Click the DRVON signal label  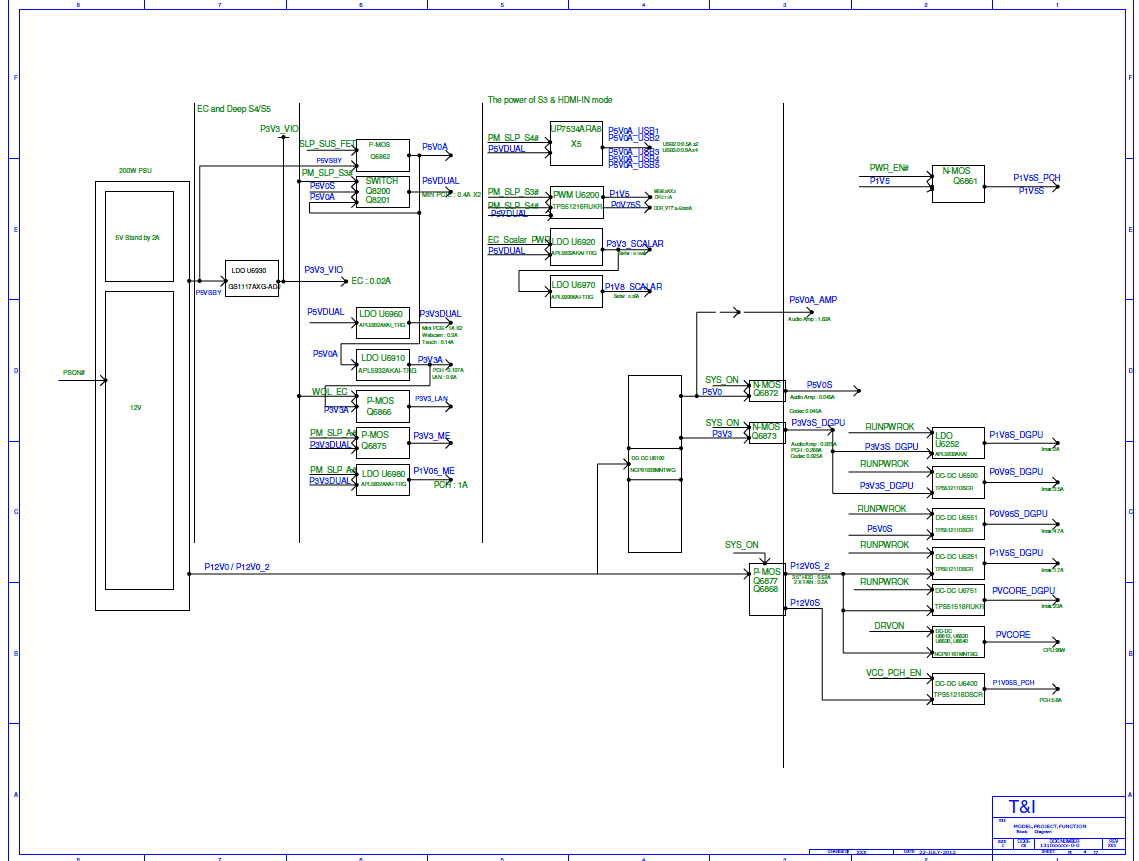889,626
